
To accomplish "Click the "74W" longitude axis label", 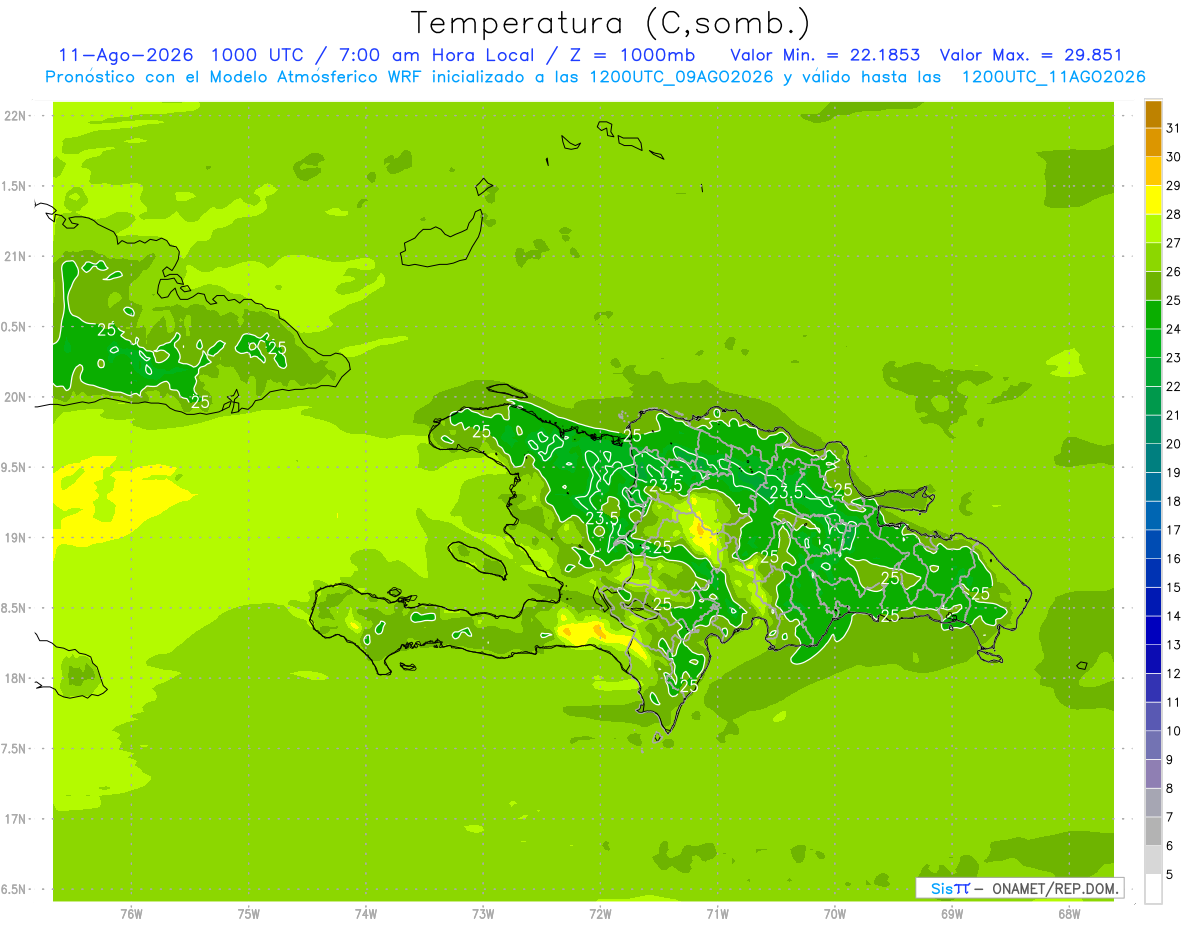I will pos(366,914).
